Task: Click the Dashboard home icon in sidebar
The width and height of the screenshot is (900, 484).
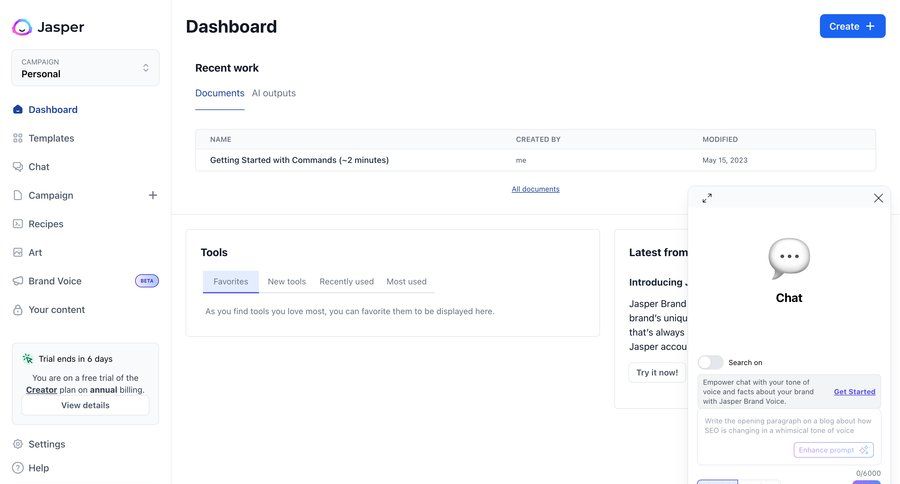Action: pyautogui.click(x=18, y=110)
